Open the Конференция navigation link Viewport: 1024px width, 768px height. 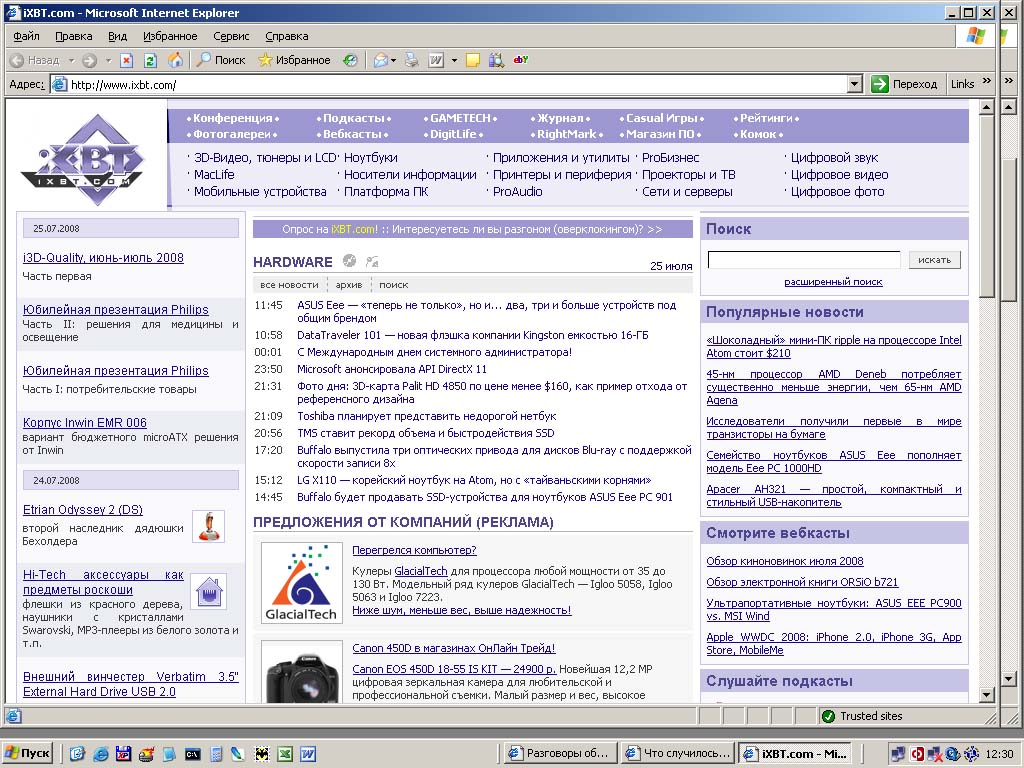coord(232,118)
